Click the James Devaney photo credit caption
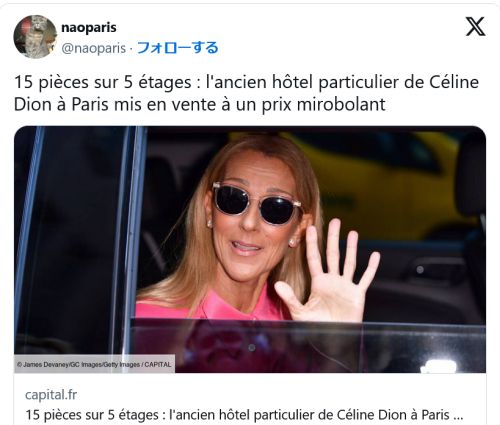The image size is (500, 425). pyautogui.click(x=94, y=364)
